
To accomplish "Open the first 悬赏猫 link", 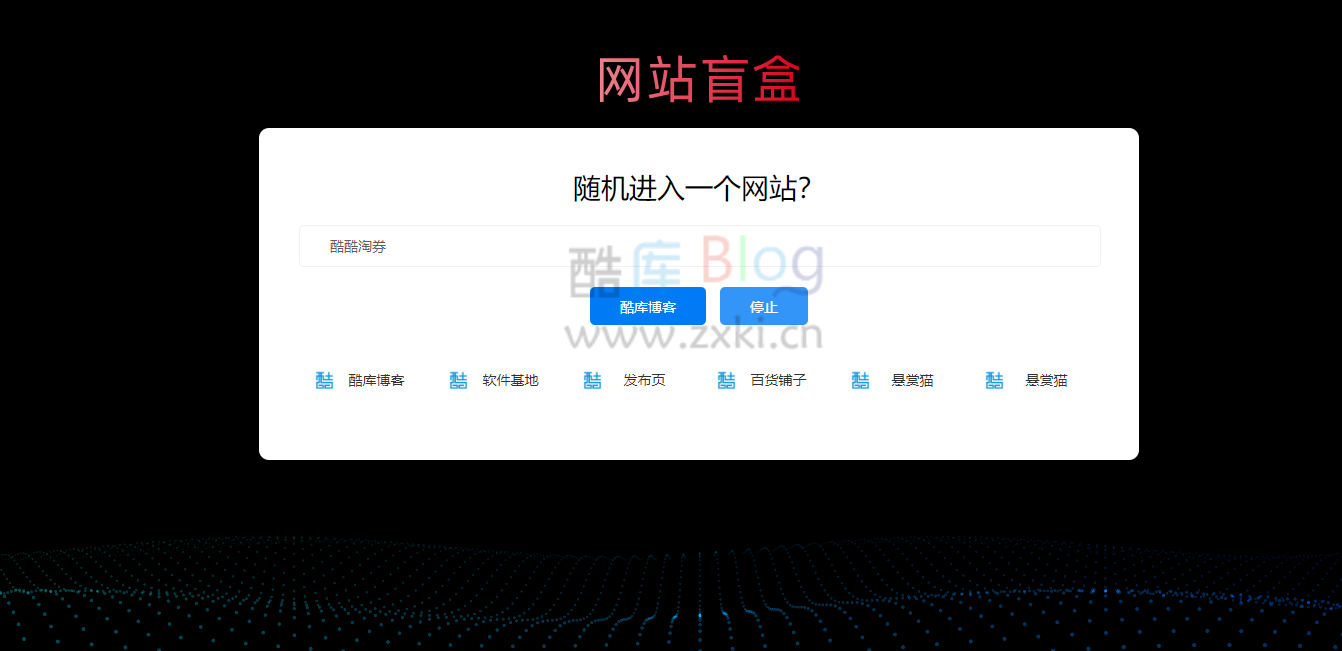I will (x=910, y=380).
